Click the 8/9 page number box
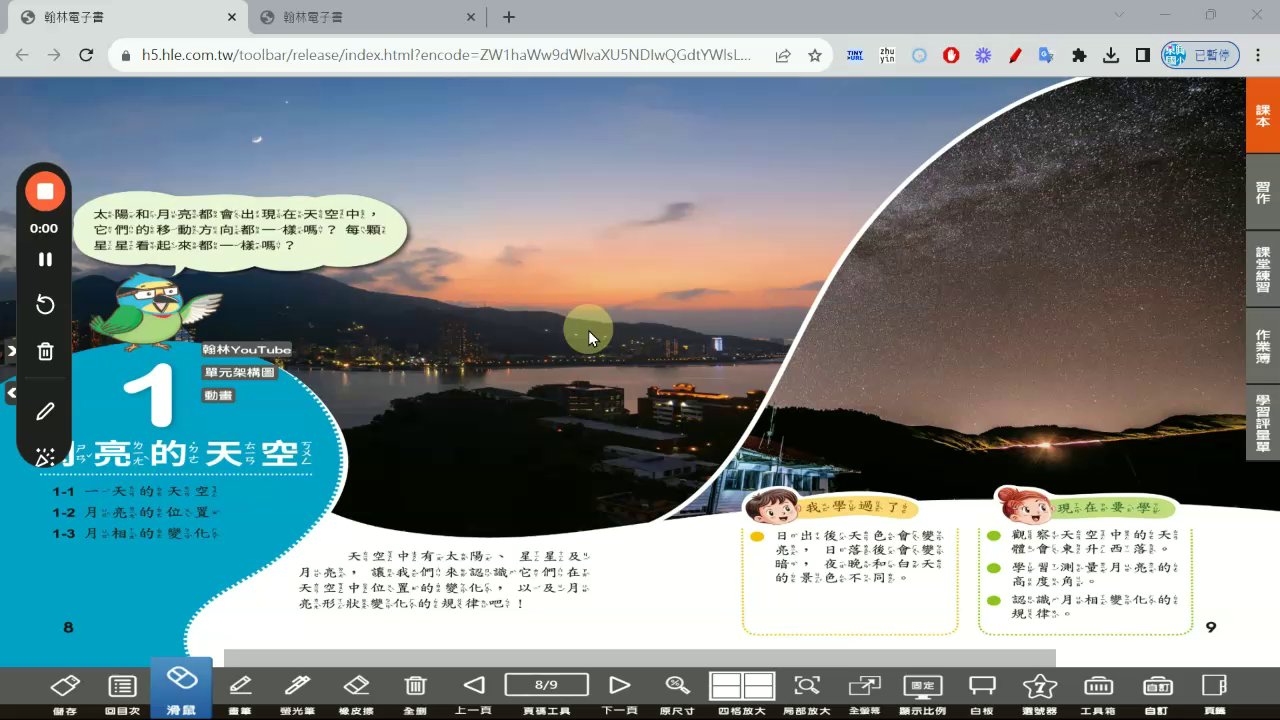This screenshot has height=720, width=1280. [x=546, y=685]
